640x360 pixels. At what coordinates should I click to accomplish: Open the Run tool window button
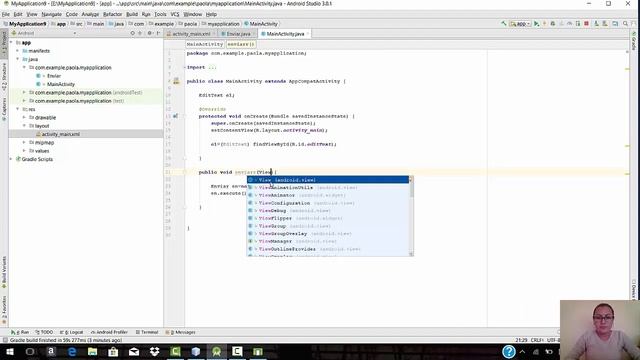point(20,332)
